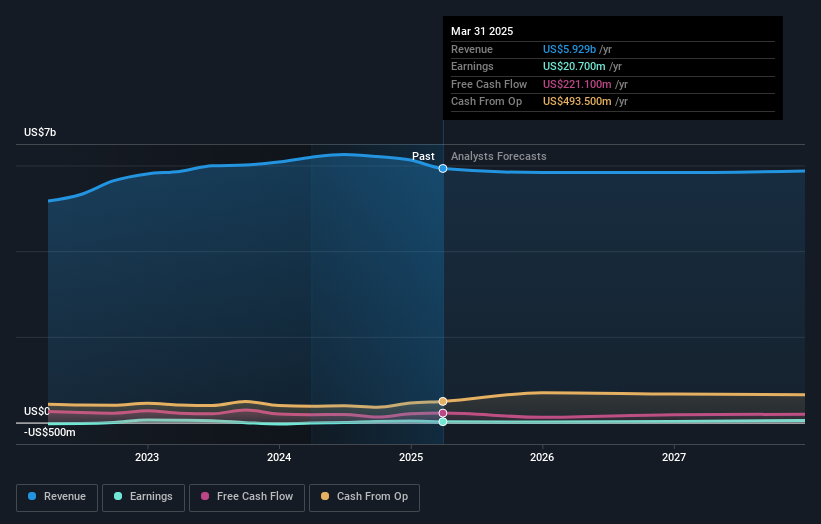The height and width of the screenshot is (524, 821).
Task: Toggle the Earnings series legend button
Action: [x=143, y=497]
